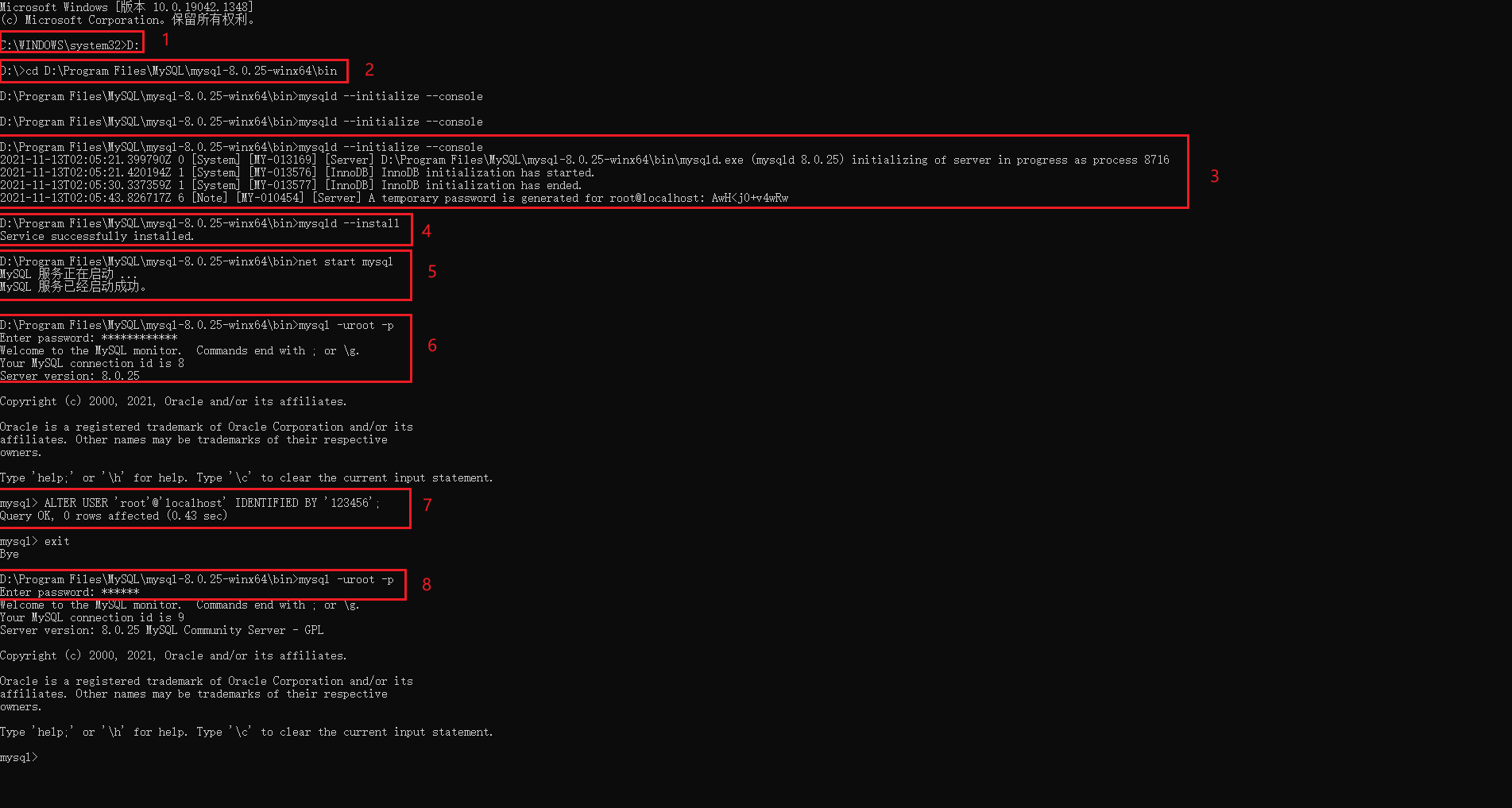Place cursor at the final mysql> prompt
Image resolution: width=1512 pixels, height=808 pixels.
(20, 757)
